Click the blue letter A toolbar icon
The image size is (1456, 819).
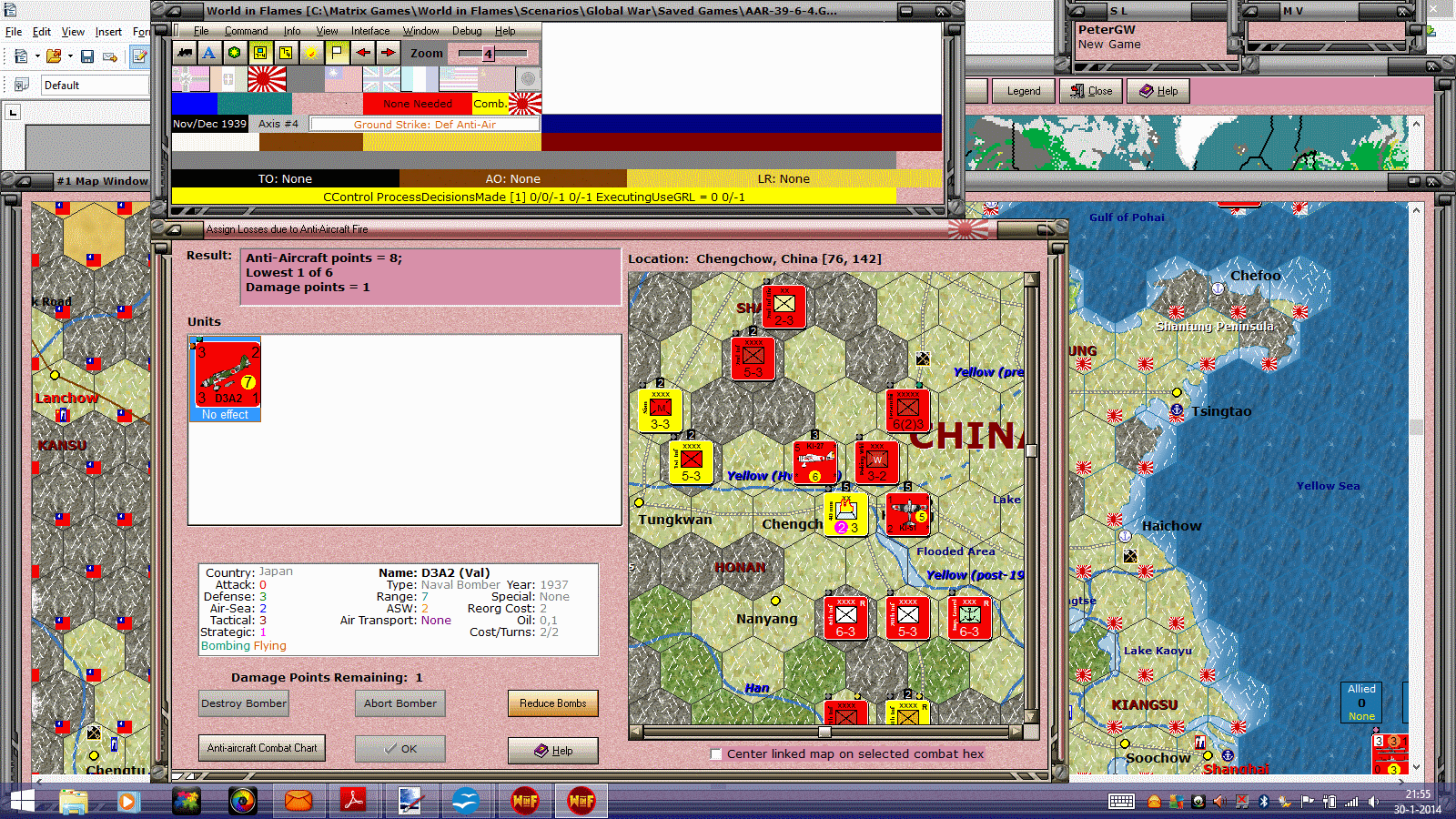coord(209,53)
